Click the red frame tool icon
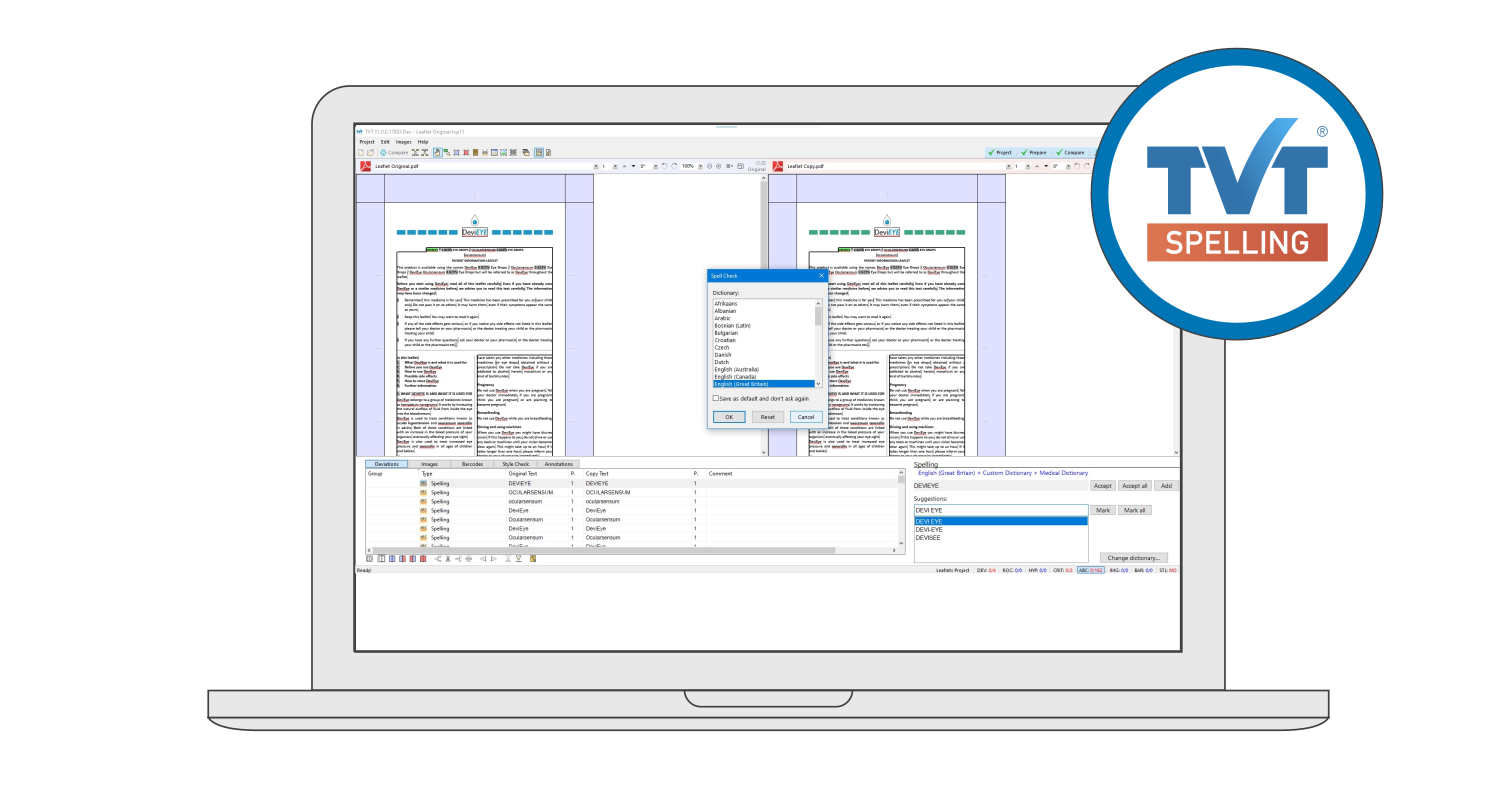The height and width of the screenshot is (812, 1500). 466,152
